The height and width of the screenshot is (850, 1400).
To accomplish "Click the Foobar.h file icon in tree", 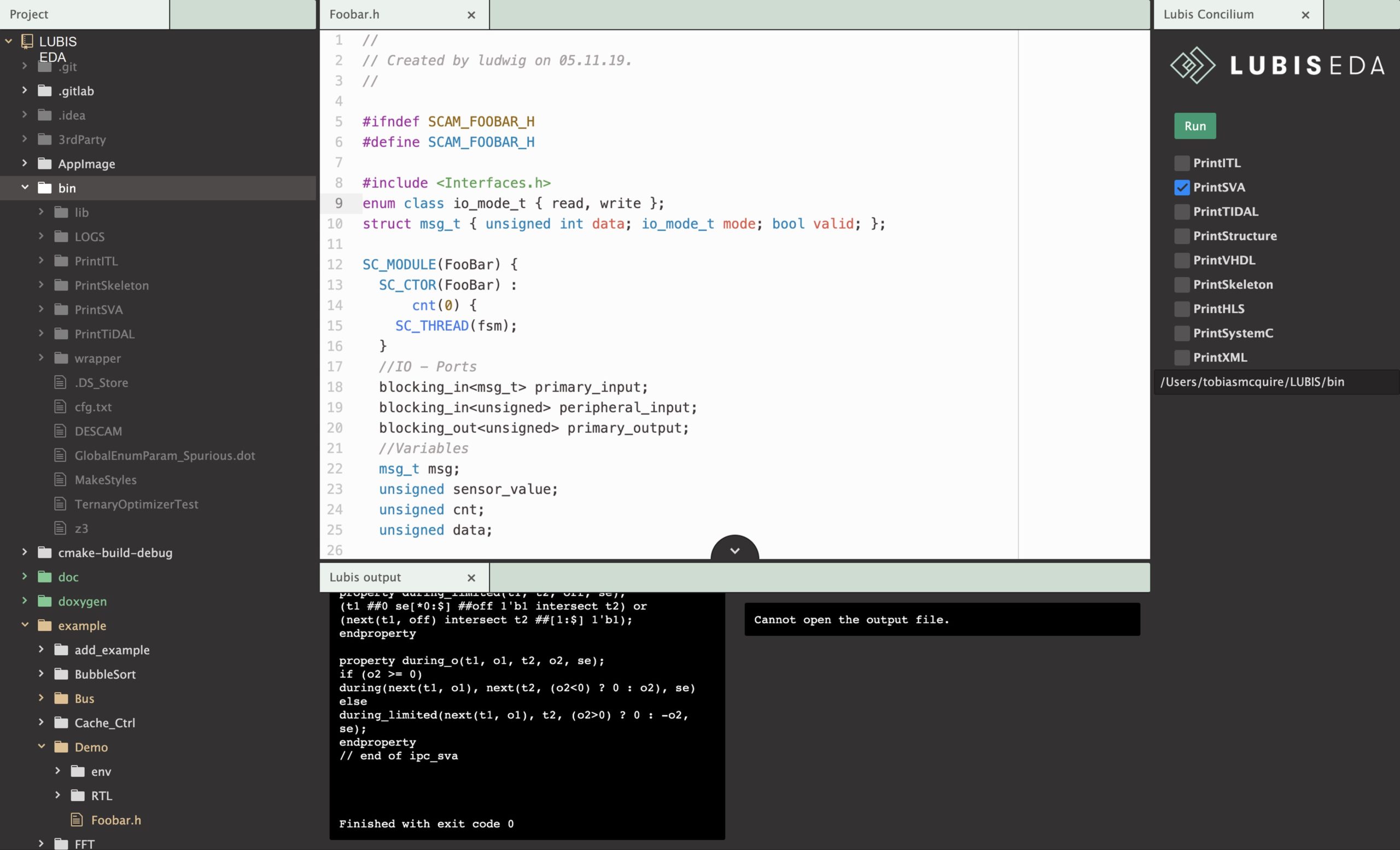I will [77, 819].
